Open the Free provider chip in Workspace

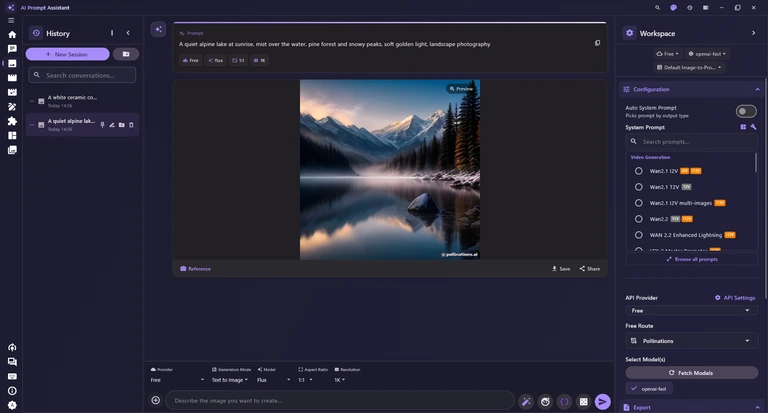click(x=667, y=54)
